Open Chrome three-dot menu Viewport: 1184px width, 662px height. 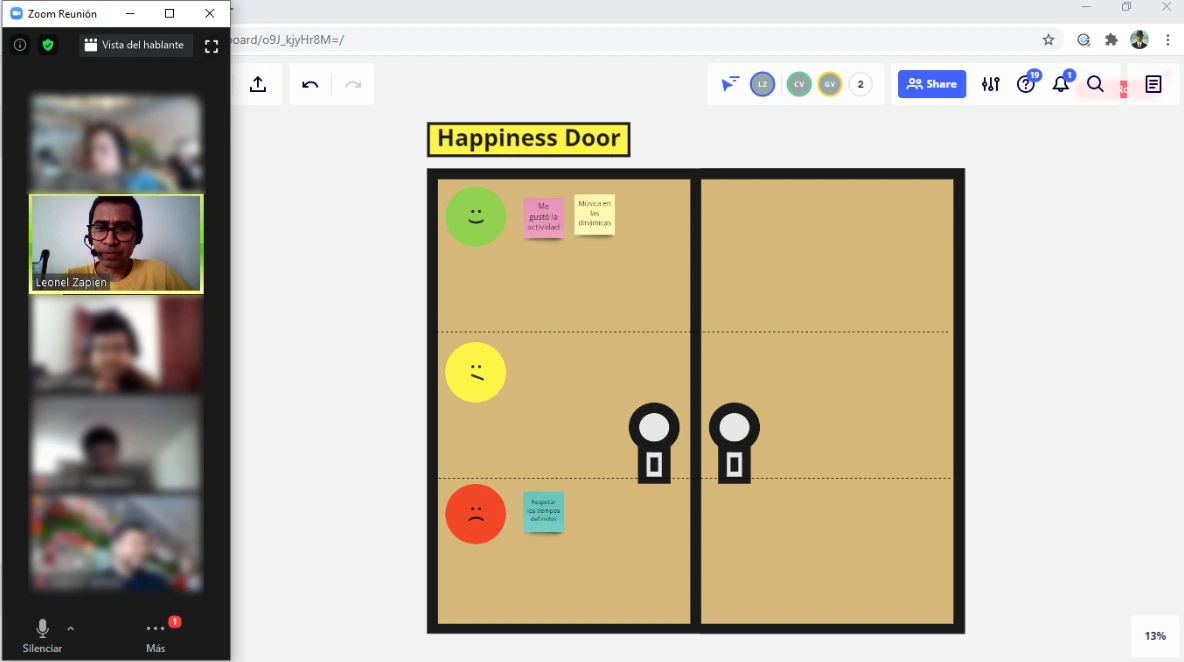[x=1167, y=40]
